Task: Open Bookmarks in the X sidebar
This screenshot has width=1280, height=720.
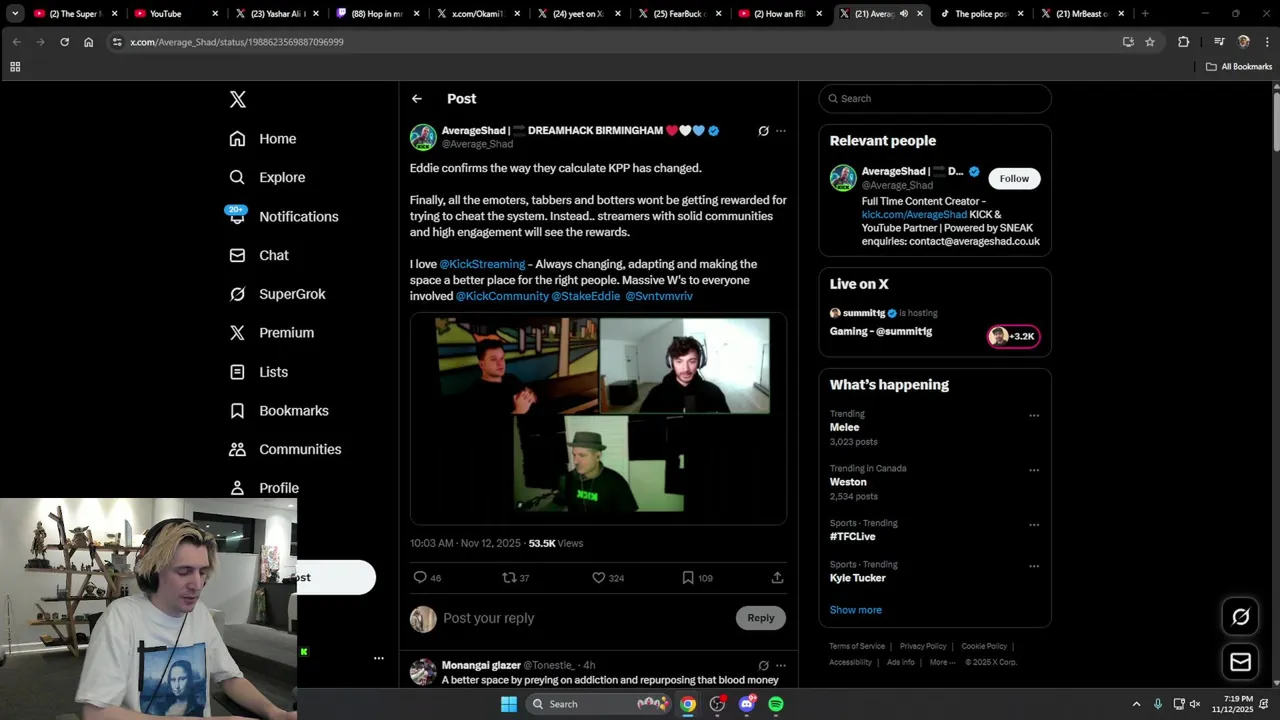Action: click(x=279, y=411)
